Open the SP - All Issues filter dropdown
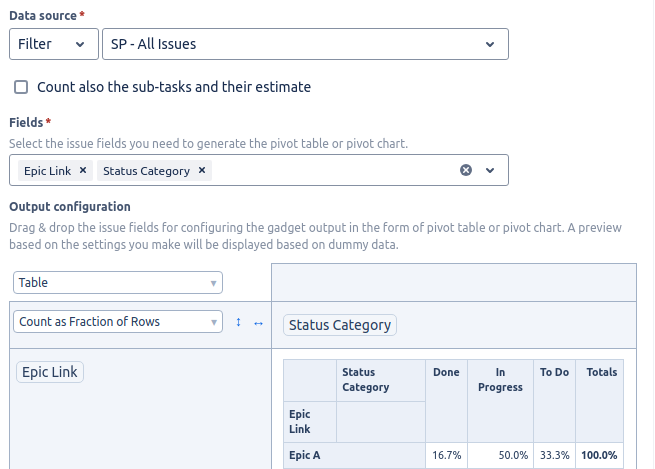The height and width of the screenshot is (469, 655). pyautogui.click(x=305, y=44)
